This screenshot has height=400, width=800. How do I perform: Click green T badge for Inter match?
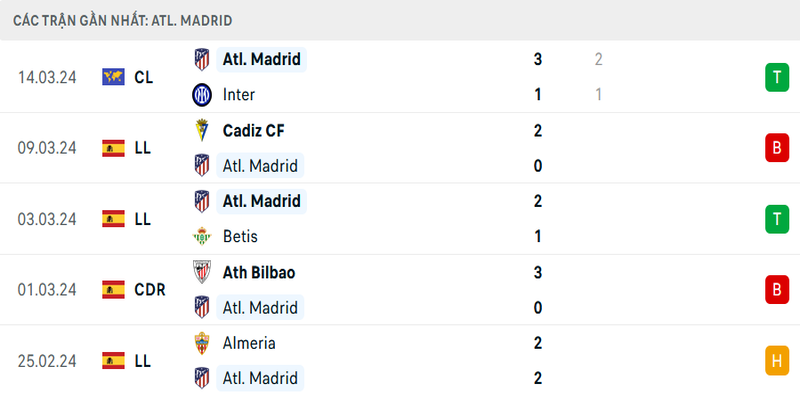point(775,77)
